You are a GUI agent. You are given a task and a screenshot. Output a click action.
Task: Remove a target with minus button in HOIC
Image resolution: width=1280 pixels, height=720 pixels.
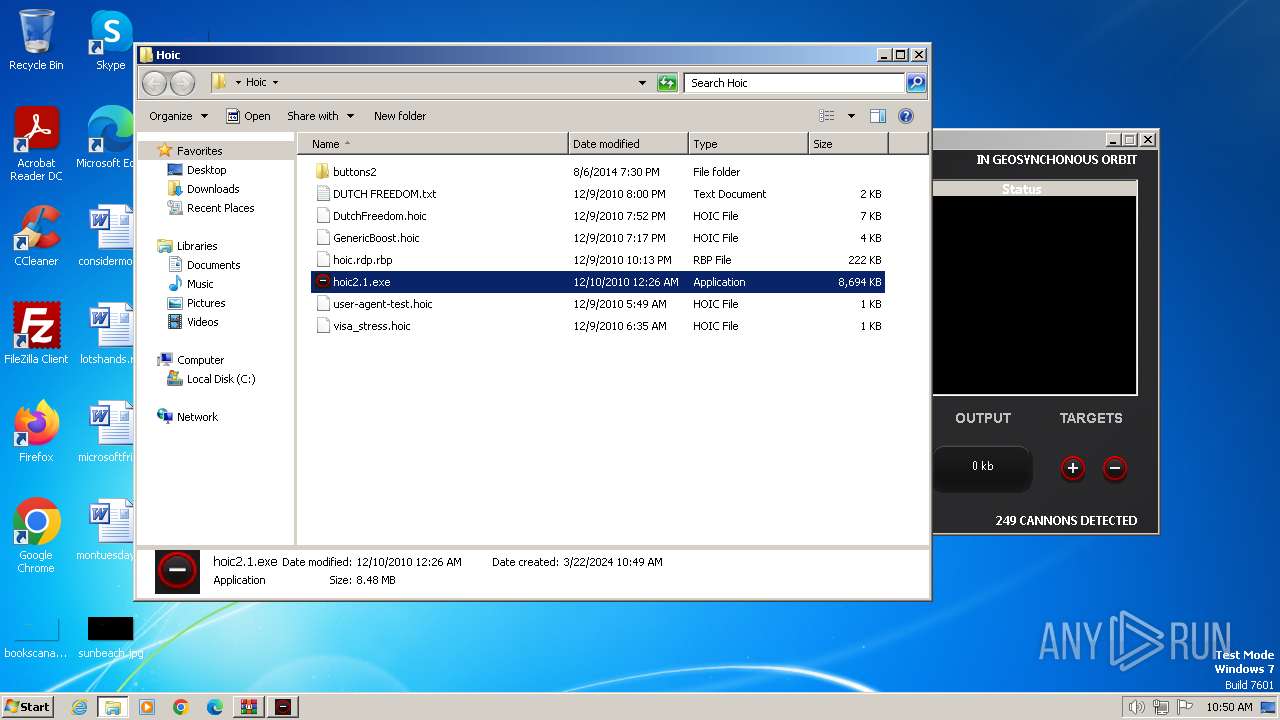click(x=1115, y=468)
